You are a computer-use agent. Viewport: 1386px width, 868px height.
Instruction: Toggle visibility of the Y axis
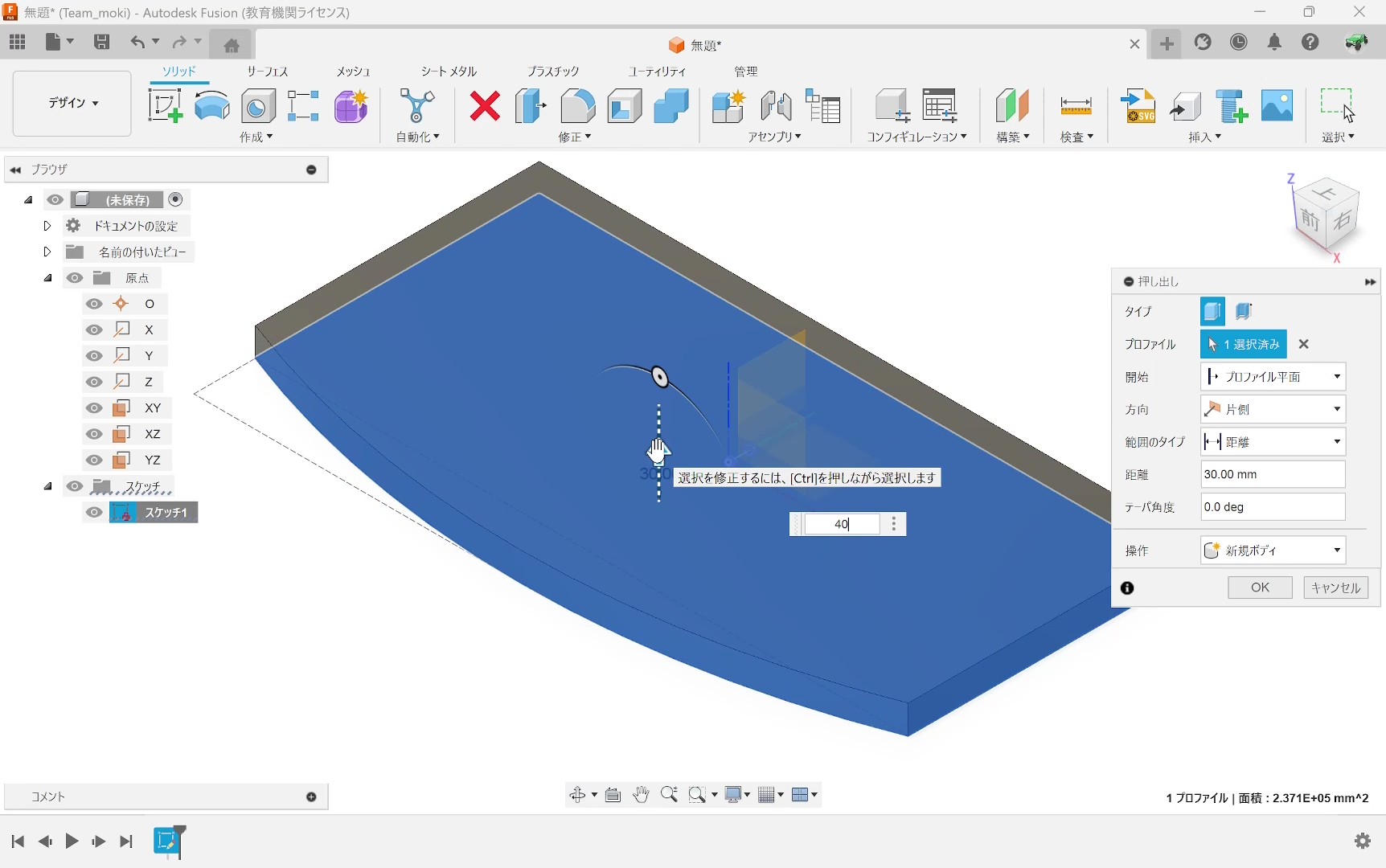pyautogui.click(x=94, y=356)
